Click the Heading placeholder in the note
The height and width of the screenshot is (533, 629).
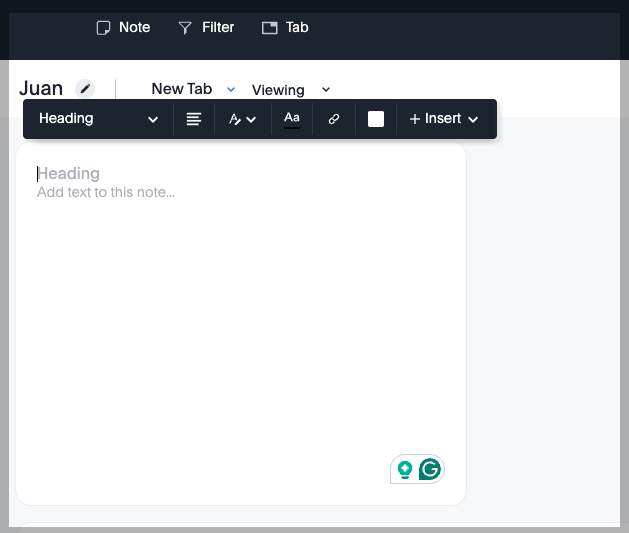[69, 174]
